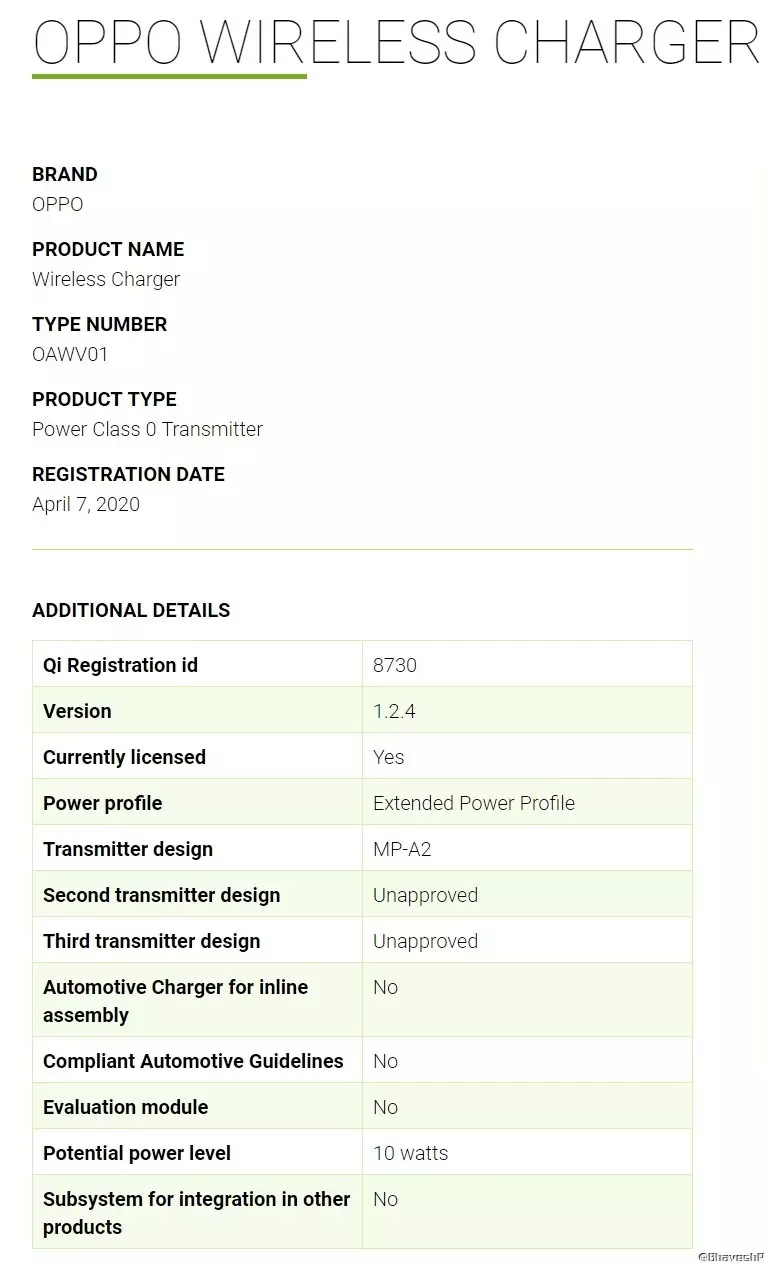This screenshot has height=1266, width=767.
Task: Click the Compliant Automotive Guidelines label
Action: tap(193, 1061)
